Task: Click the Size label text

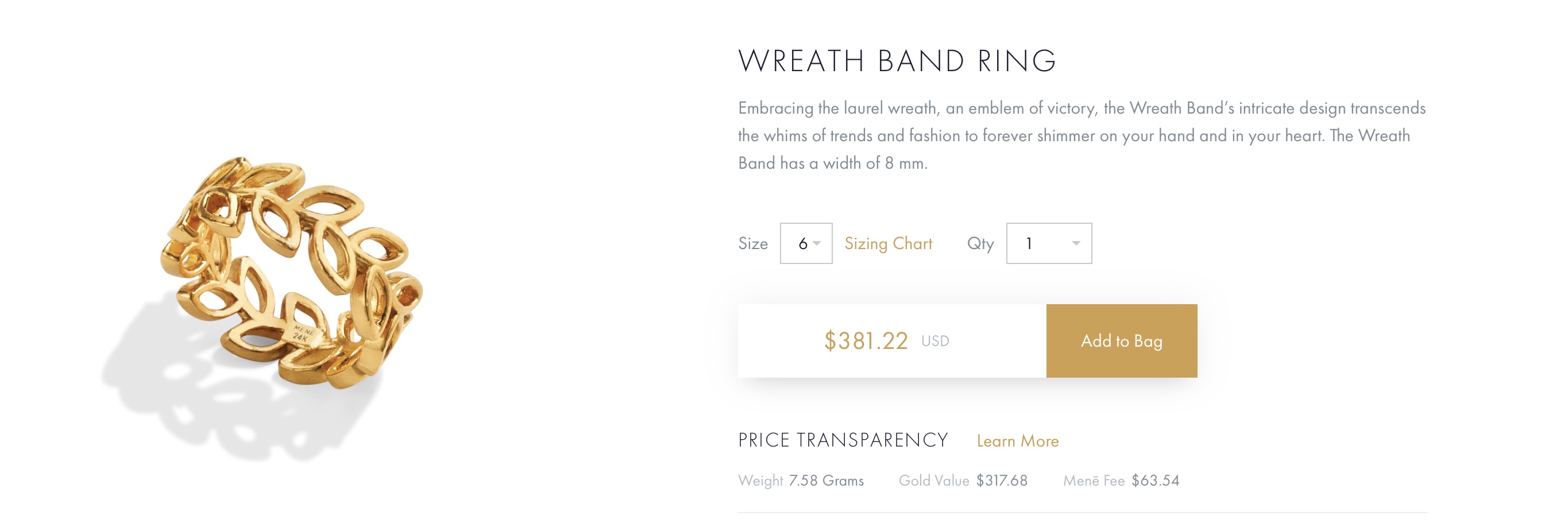Action: click(753, 243)
